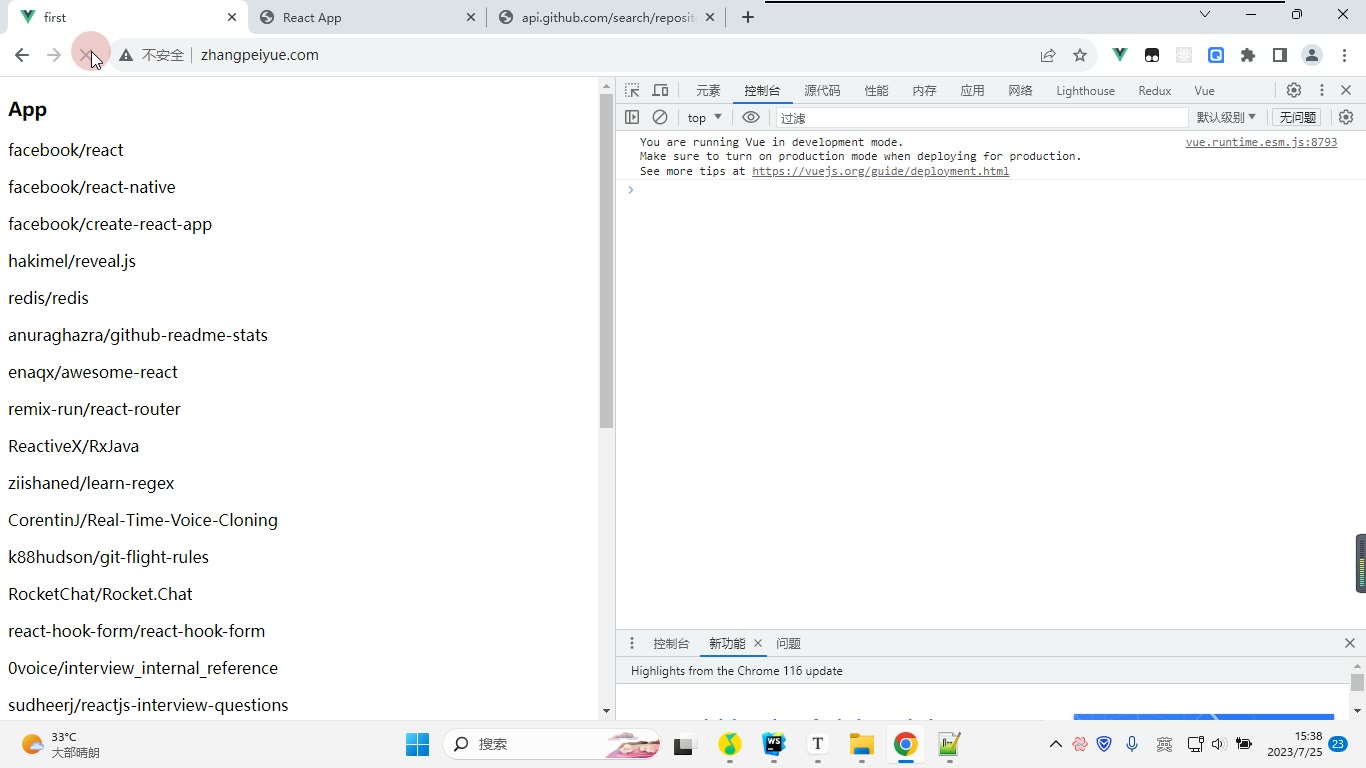This screenshot has height=768, width=1366.
Task: Select the inspect element picker icon
Action: click(632, 90)
